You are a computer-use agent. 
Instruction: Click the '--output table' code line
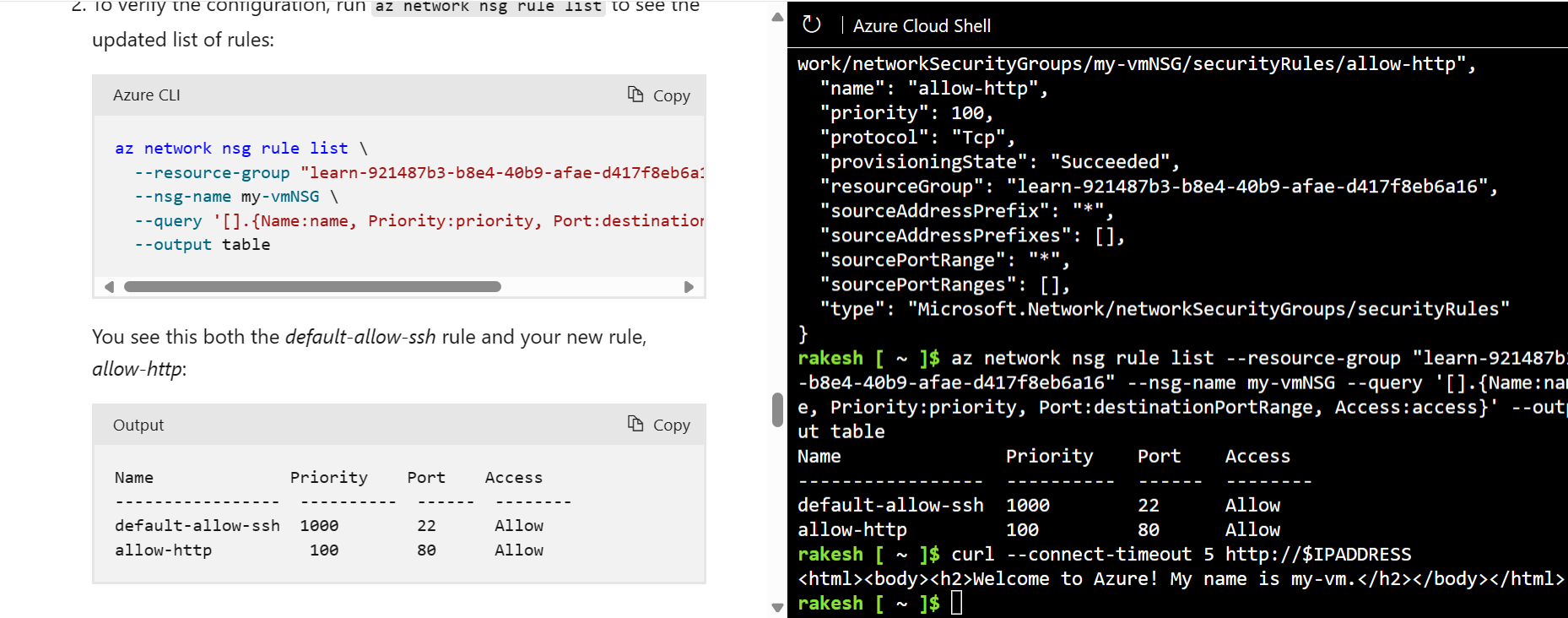tap(203, 245)
